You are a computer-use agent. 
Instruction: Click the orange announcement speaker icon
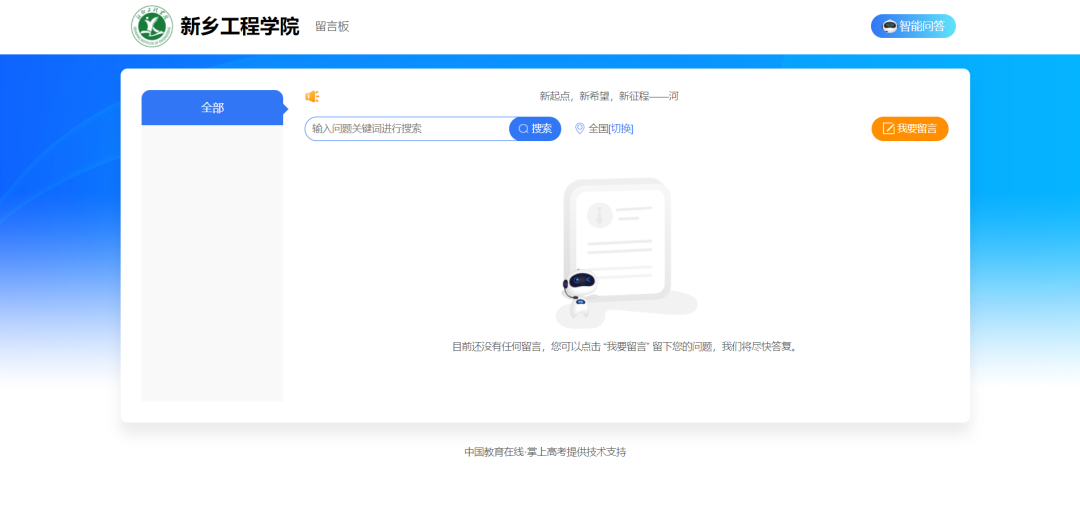click(312, 96)
